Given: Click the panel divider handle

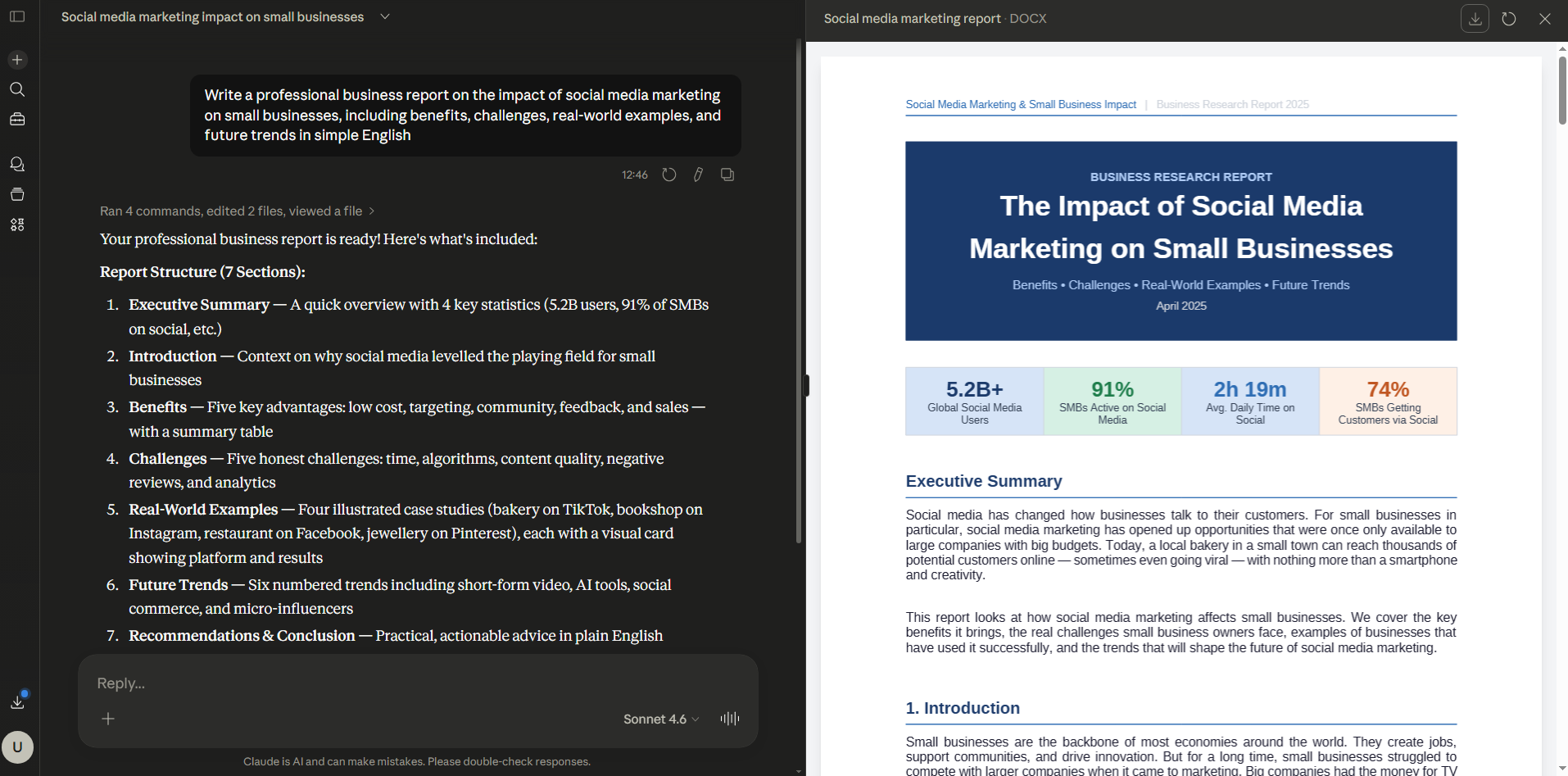Looking at the screenshot, I should point(807,386).
